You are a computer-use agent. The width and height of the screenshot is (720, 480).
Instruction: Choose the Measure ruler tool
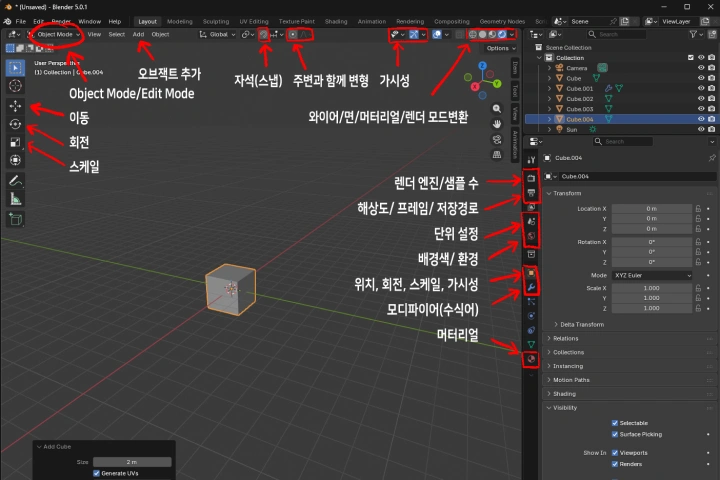[15, 199]
